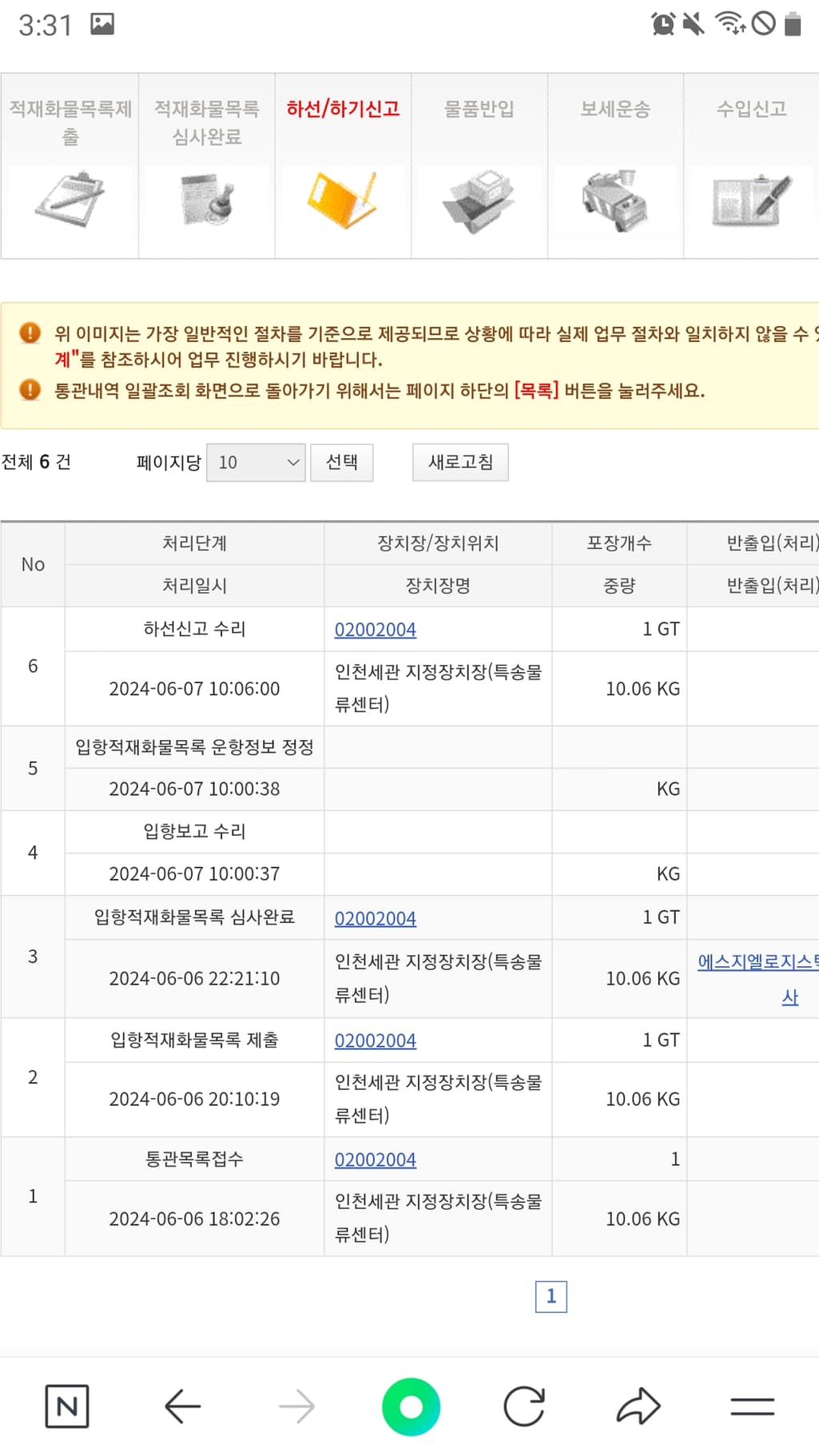Tap the clipboard icon under 적재화물목록제출
This screenshot has width=819, height=1456.
tap(70, 200)
